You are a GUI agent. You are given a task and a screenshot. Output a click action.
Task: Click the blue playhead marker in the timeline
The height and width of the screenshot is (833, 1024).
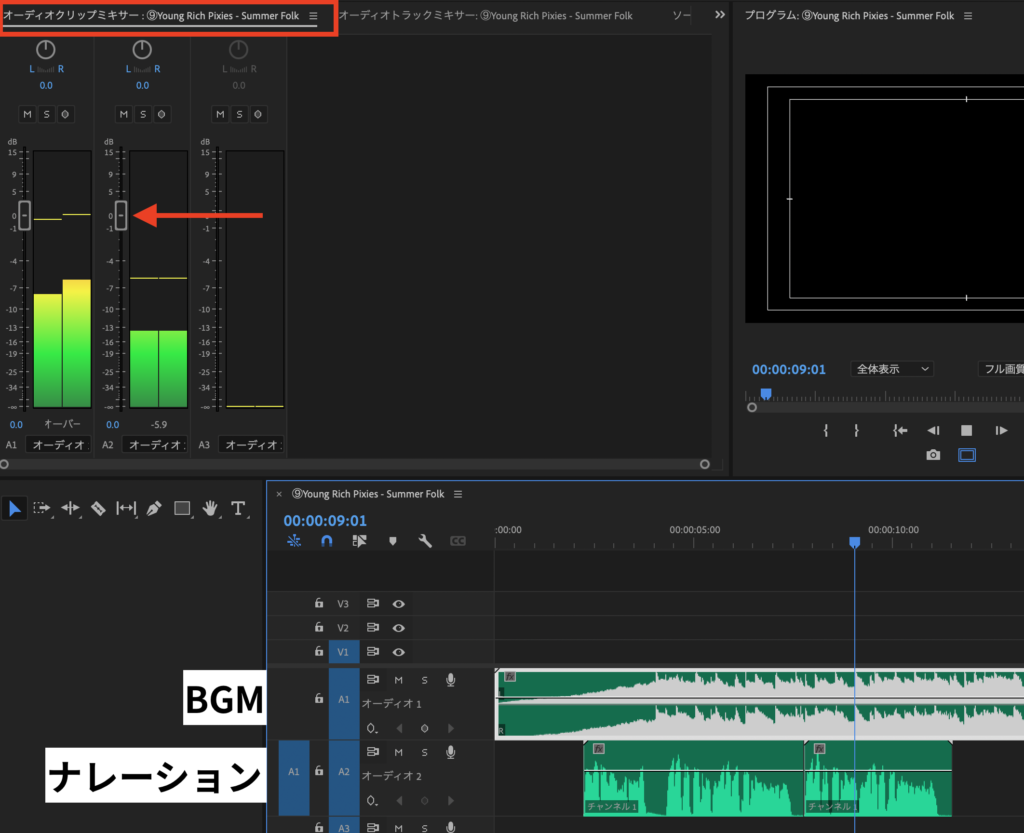[x=855, y=541]
